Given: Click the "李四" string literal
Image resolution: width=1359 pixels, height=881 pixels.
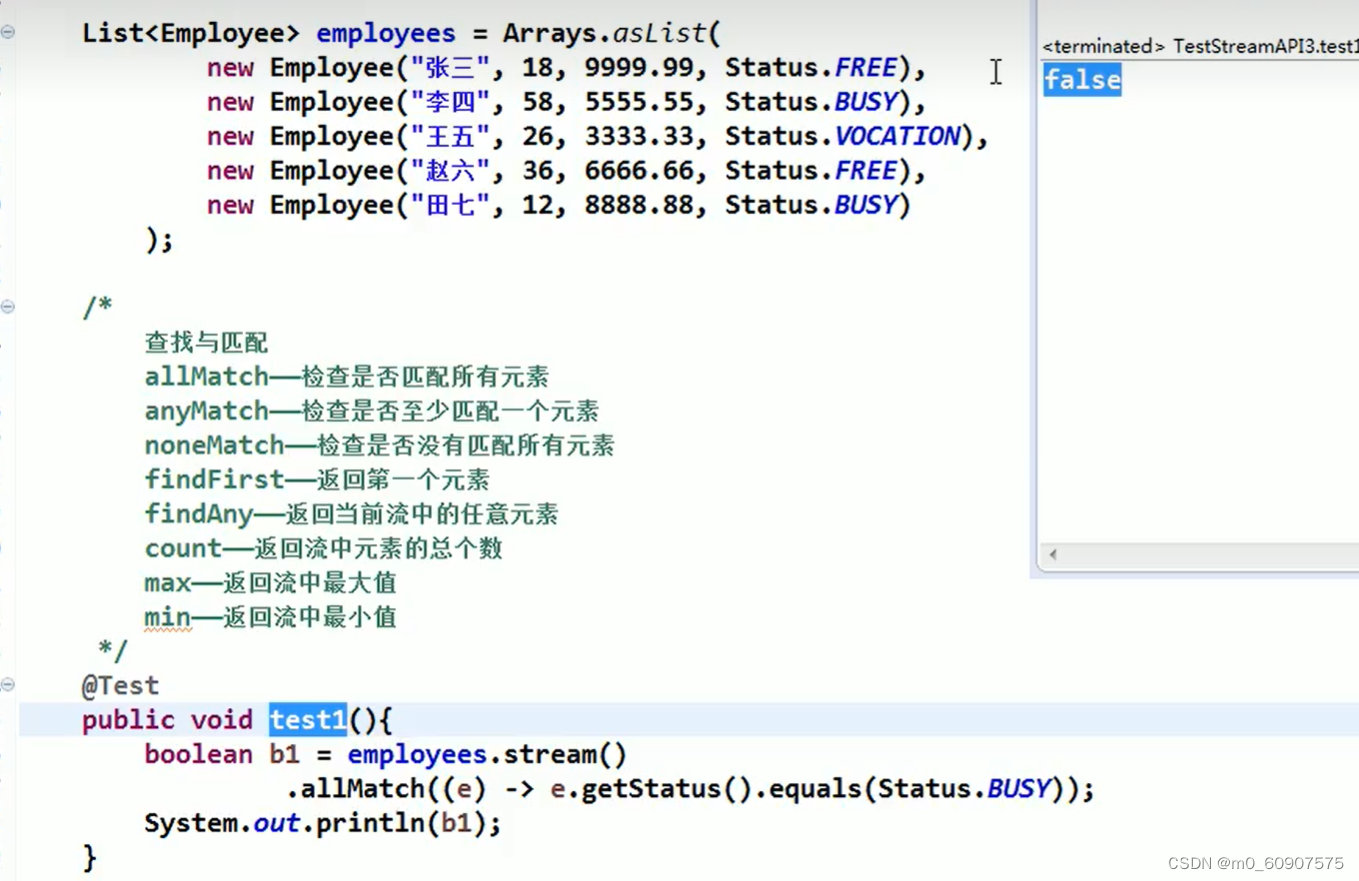Looking at the screenshot, I should [450, 102].
